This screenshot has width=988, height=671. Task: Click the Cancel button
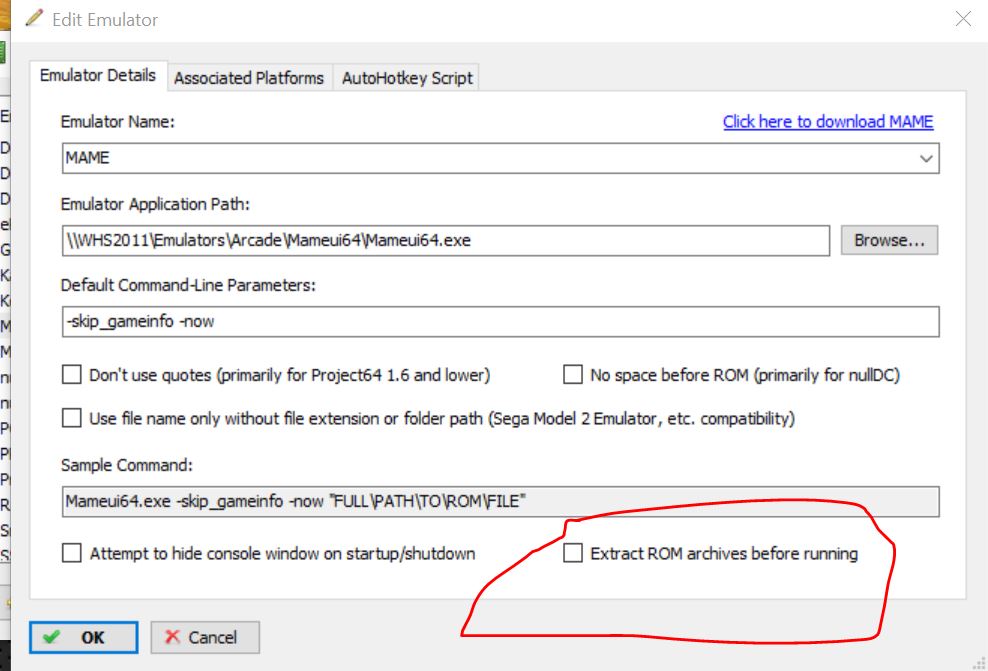click(205, 638)
